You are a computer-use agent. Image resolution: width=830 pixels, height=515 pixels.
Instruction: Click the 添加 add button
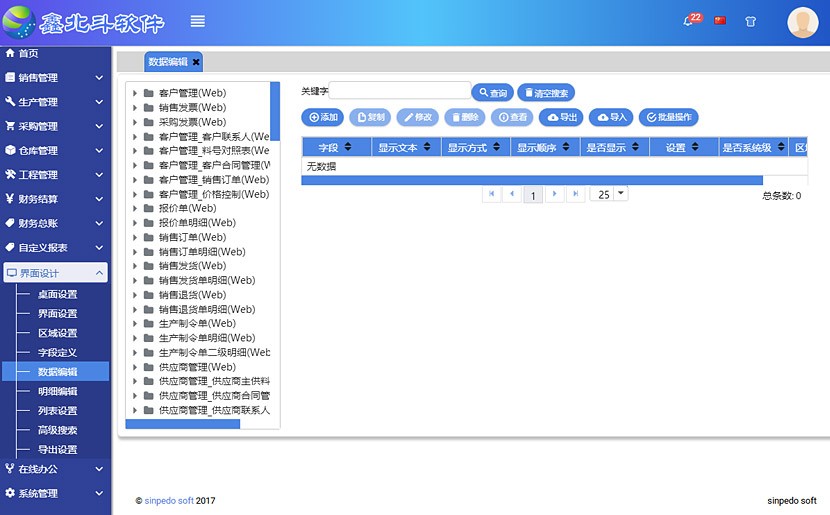[x=322, y=117]
